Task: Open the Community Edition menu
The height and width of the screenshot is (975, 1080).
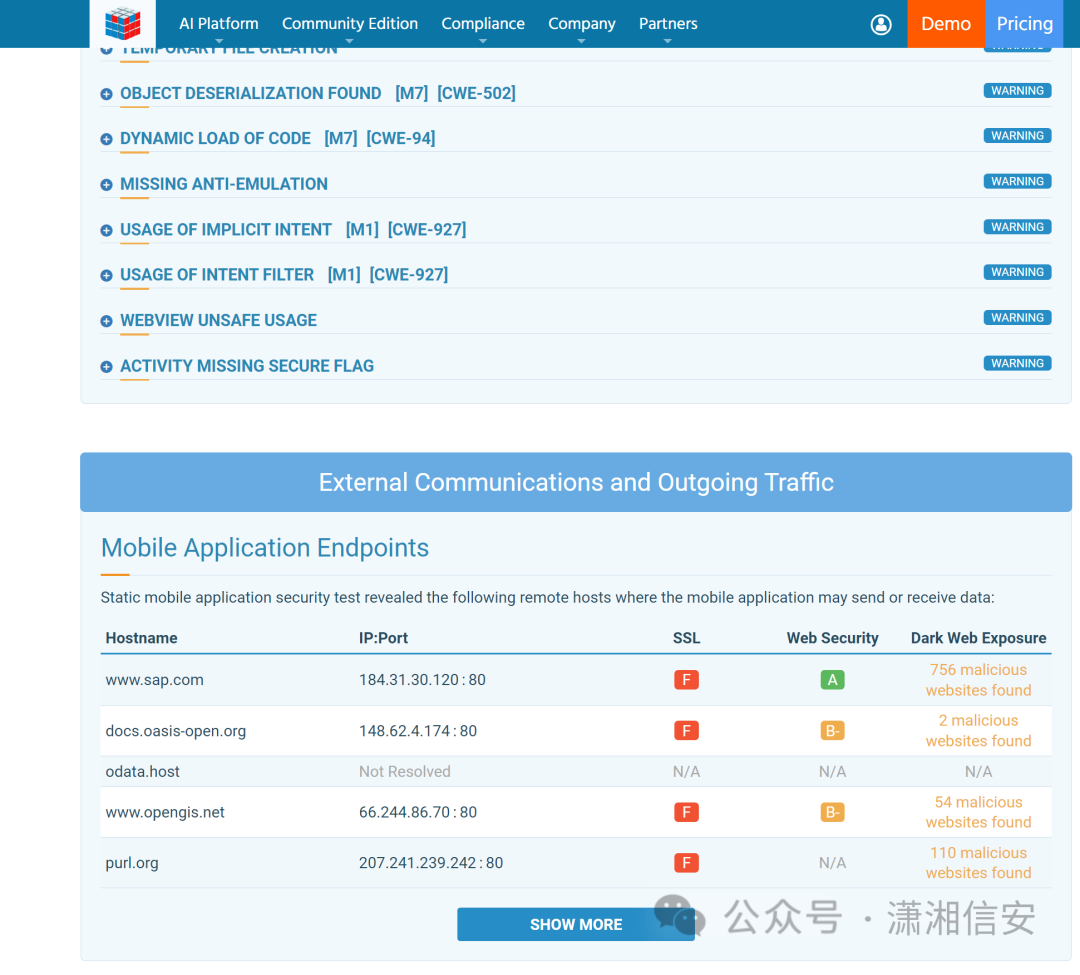Action: [x=350, y=24]
